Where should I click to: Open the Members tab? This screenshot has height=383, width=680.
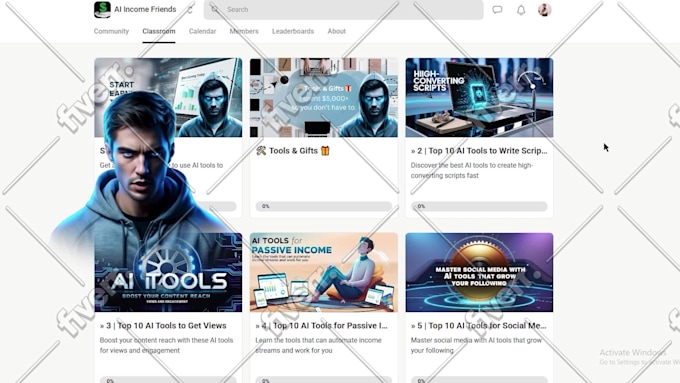point(244,31)
